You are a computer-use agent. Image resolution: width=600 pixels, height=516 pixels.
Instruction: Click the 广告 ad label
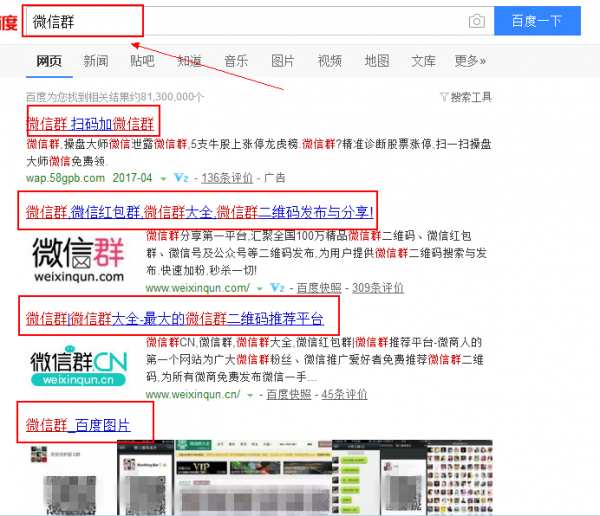[x=274, y=178]
